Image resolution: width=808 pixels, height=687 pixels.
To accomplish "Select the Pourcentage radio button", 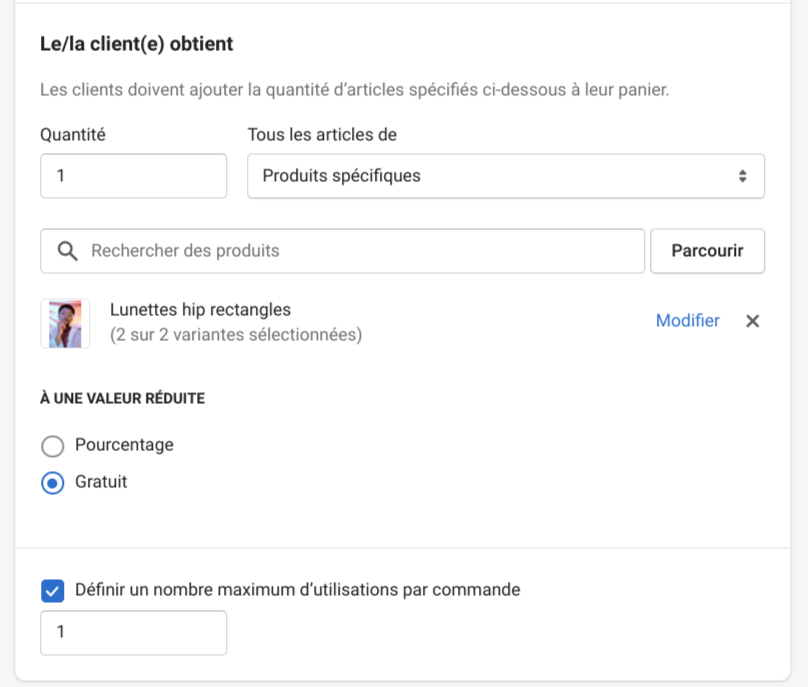I will tap(53, 445).
